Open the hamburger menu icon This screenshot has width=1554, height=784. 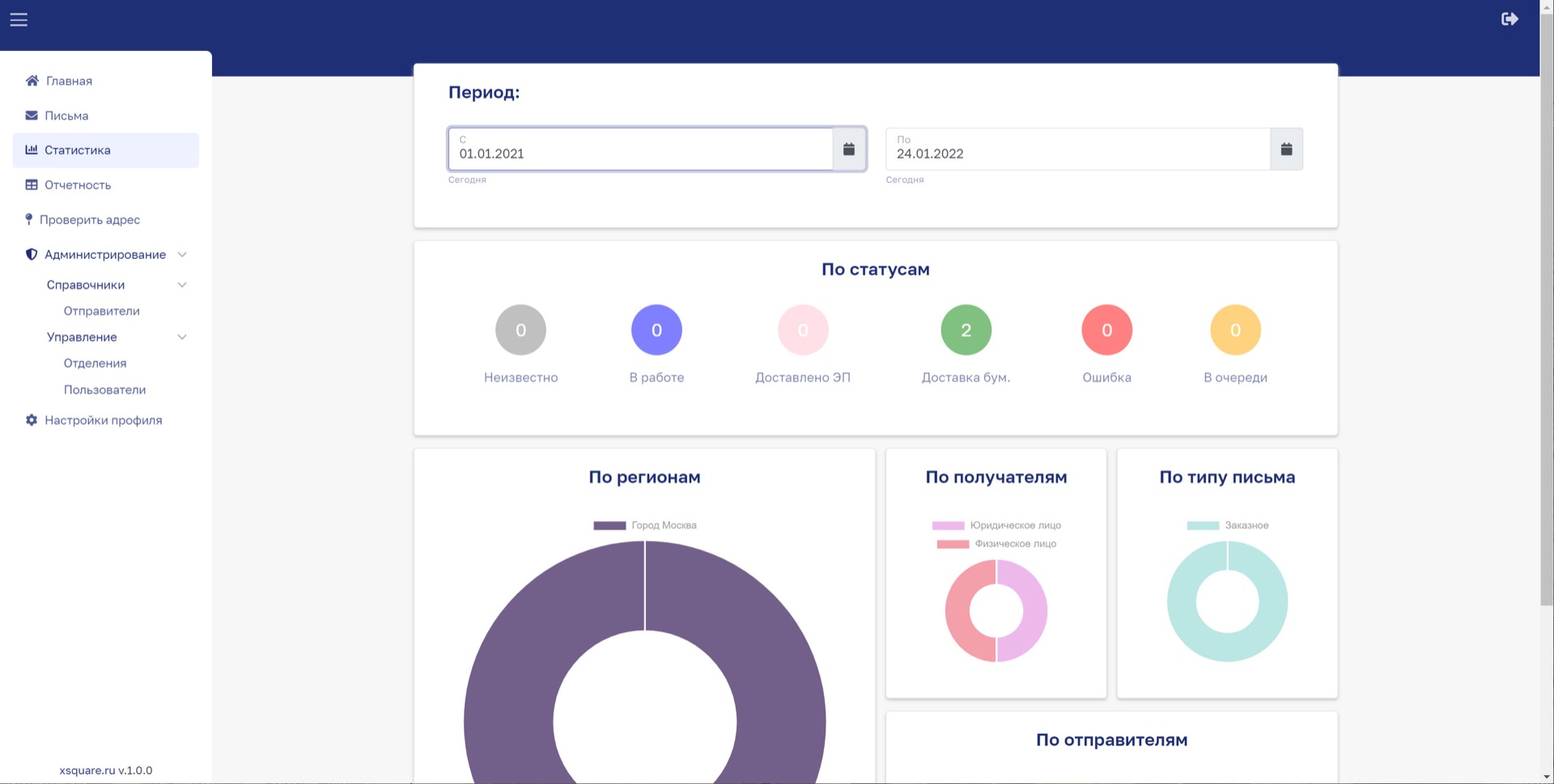[x=19, y=19]
